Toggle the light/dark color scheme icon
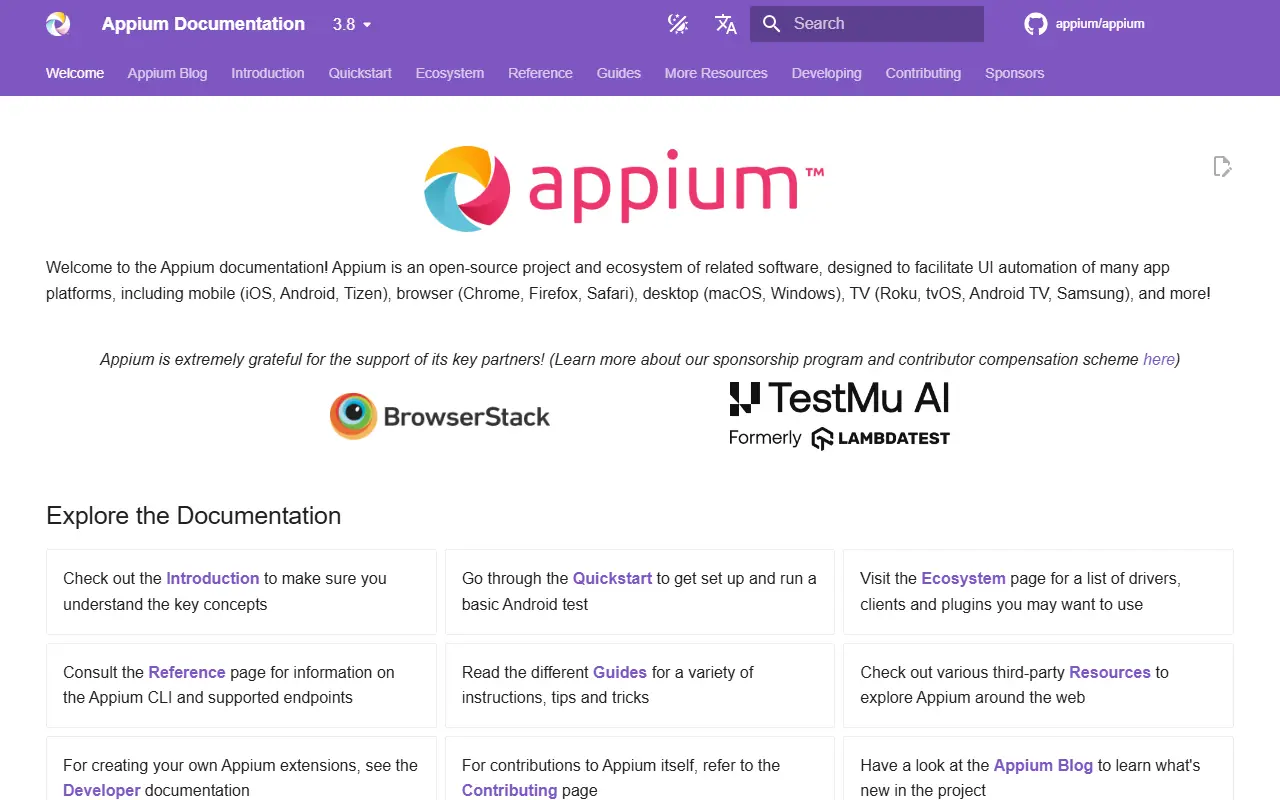Viewport: 1280px width, 800px height. tap(678, 24)
